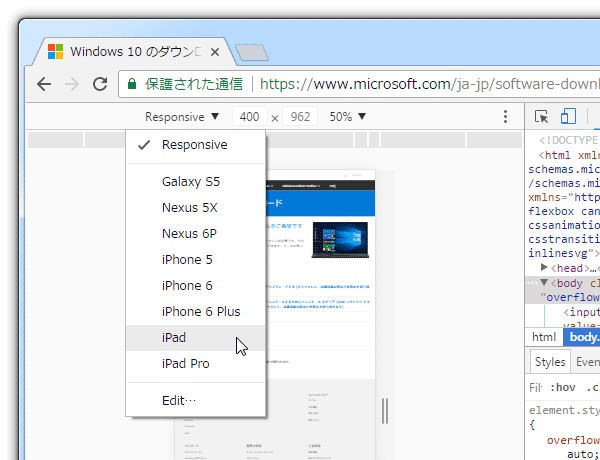The height and width of the screenshot is (460, 600).
Task: Click the body breadcrumb in DevTools
Action: 581,337
